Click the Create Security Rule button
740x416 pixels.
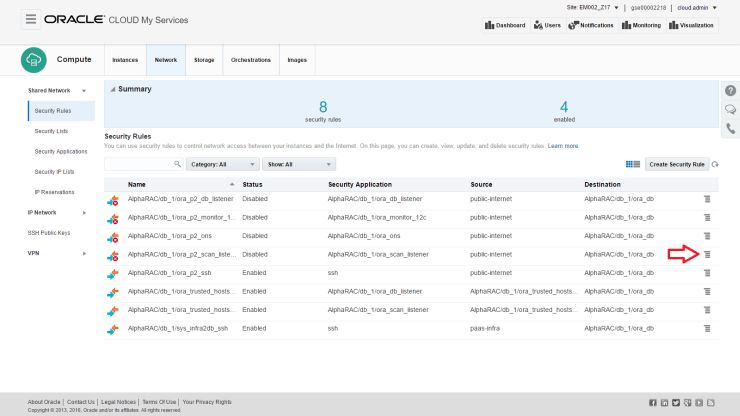point(676,164)
